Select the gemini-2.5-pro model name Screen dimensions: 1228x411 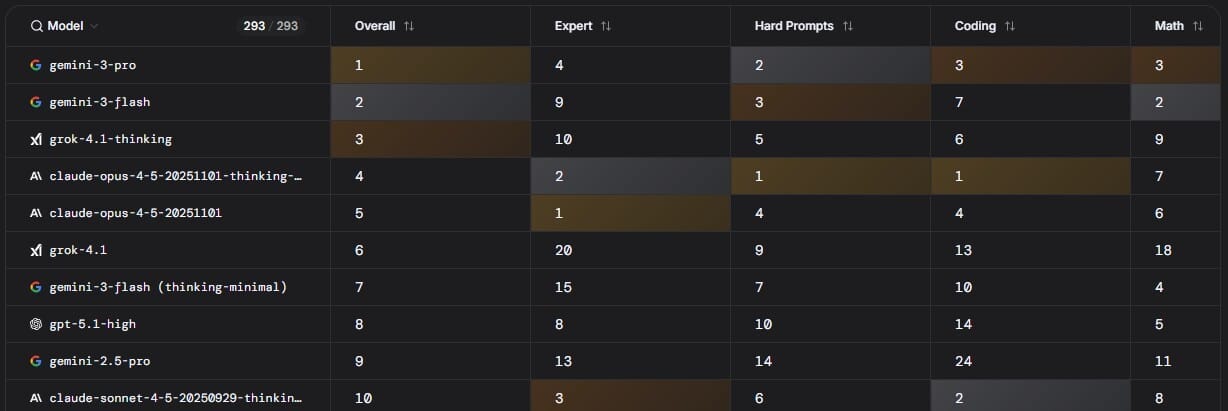100,361
